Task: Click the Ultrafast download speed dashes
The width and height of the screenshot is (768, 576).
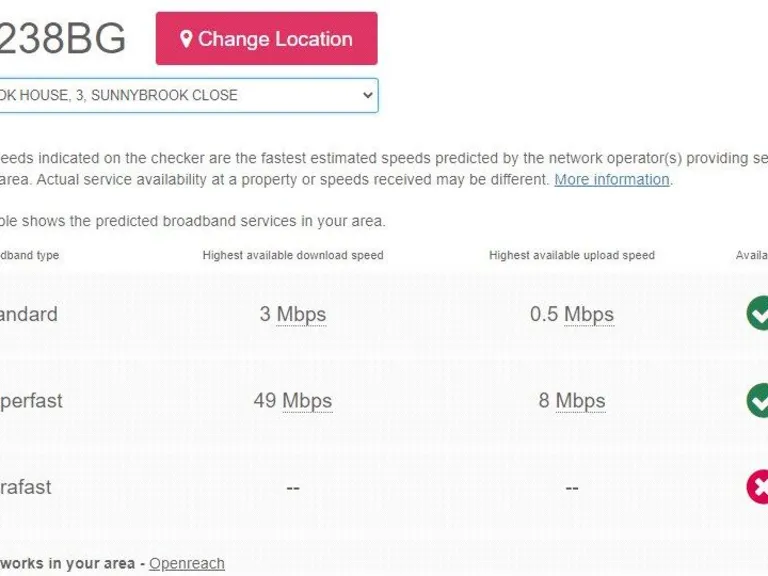Action: click(x=292, y=488)
